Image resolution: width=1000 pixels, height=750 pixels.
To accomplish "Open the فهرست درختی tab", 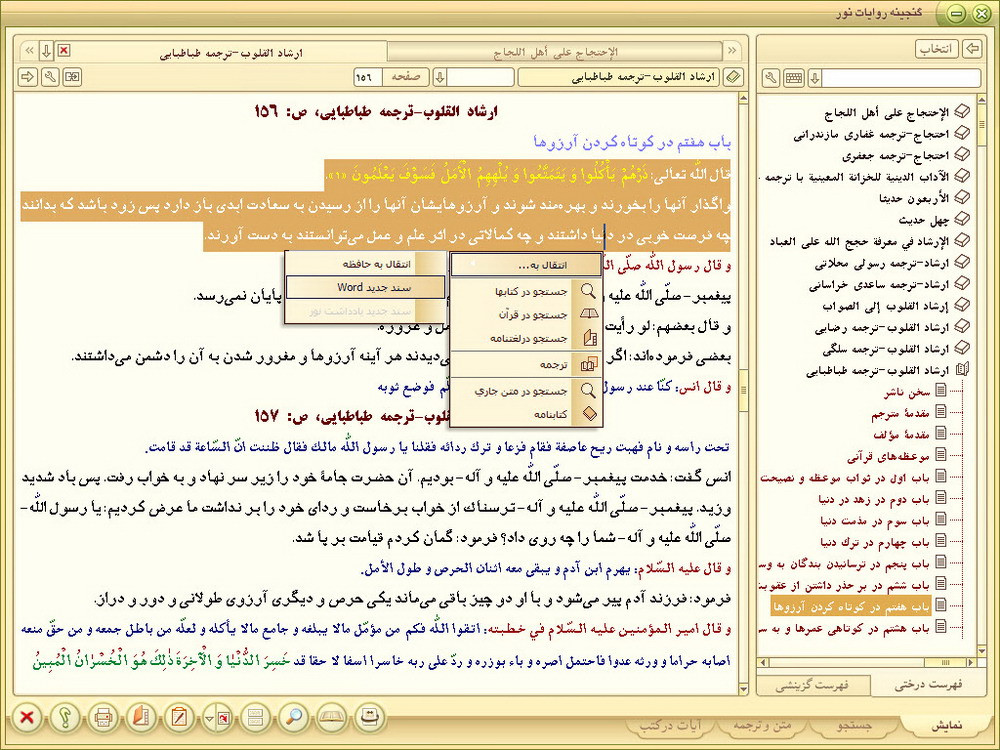I will click(x=927, y=685).
